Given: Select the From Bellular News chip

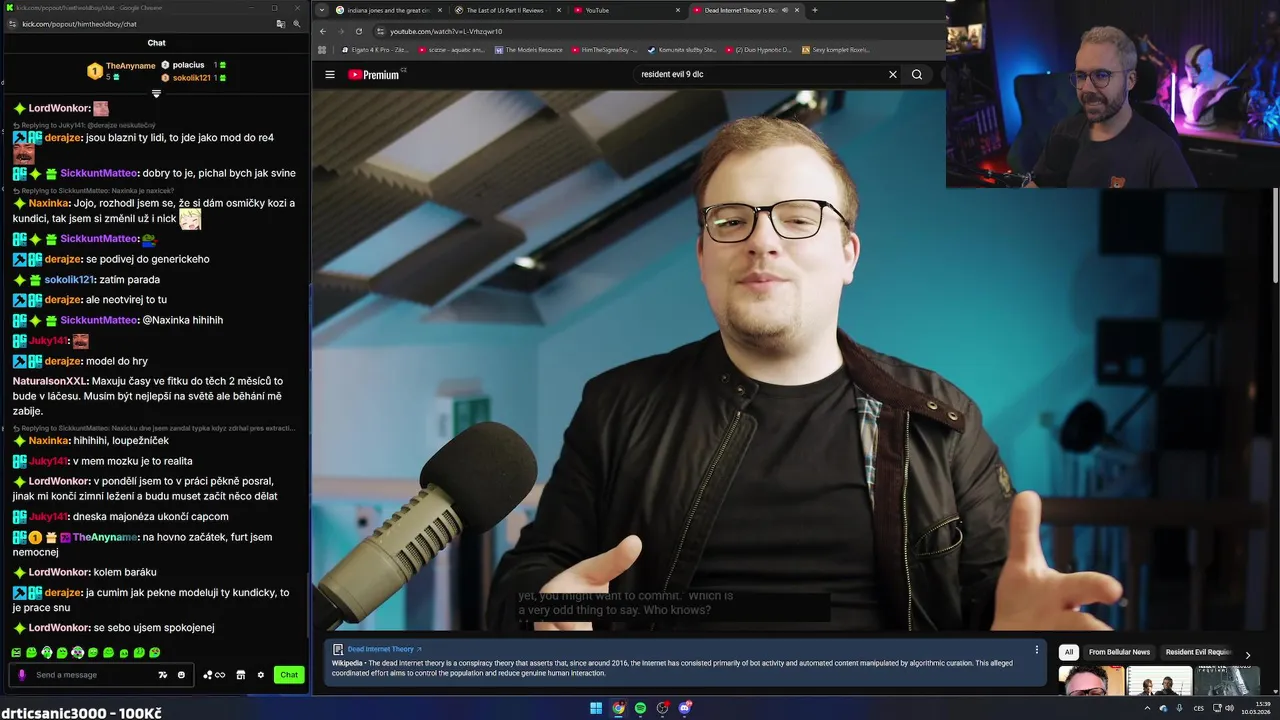Looking at the screenshot, I should point(1120,652).
